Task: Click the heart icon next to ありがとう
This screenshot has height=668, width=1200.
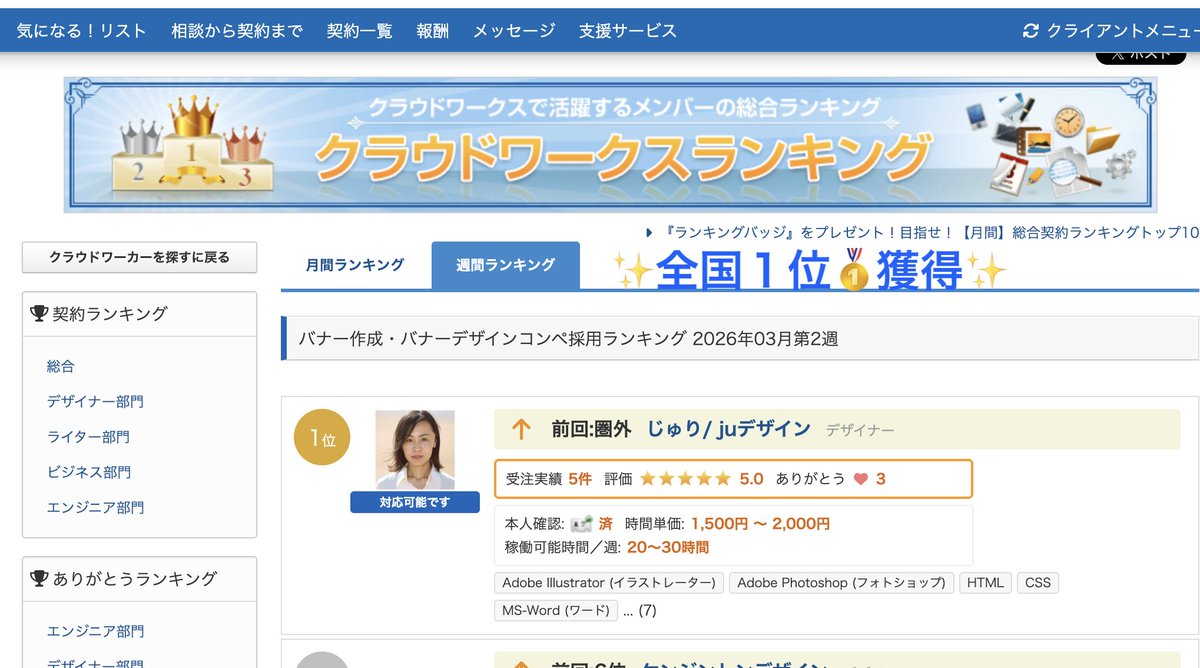Action: [x=861, y=479]
